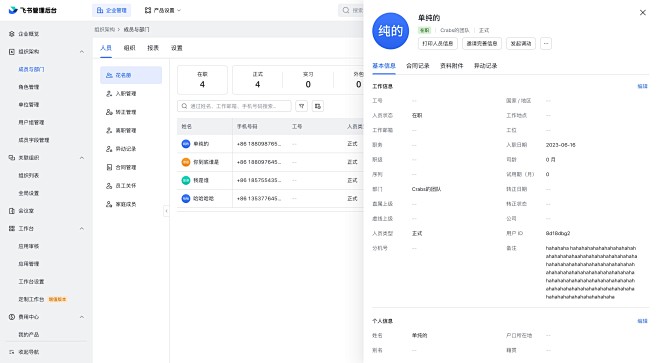Click phone number +86 135377645…
This screenshot has width=658, height=363.
258,198
